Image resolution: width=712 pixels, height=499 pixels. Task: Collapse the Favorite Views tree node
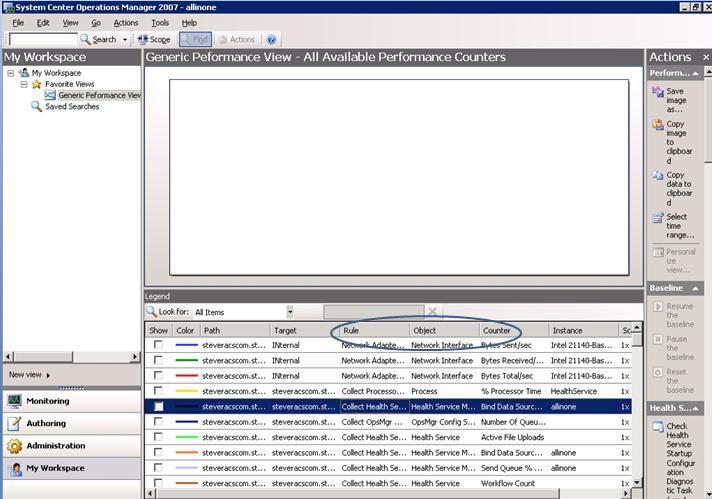click(24, 84)
